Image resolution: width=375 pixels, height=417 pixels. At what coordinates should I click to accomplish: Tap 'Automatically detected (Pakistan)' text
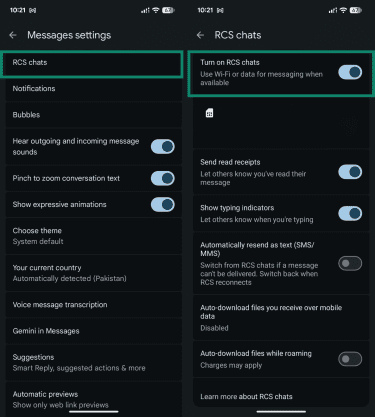coord(69,279)
